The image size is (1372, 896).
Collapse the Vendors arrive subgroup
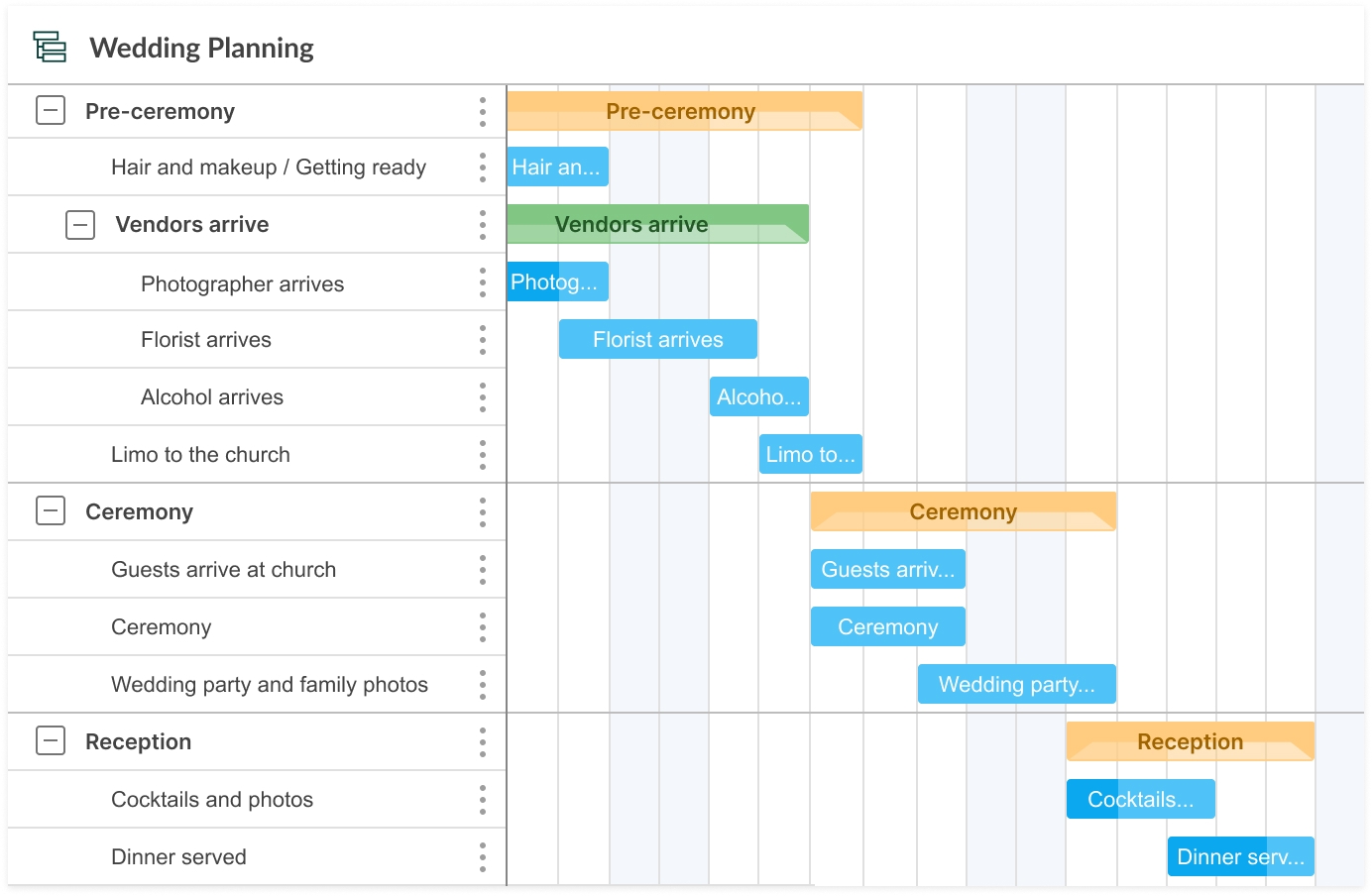tap(79, 224)
